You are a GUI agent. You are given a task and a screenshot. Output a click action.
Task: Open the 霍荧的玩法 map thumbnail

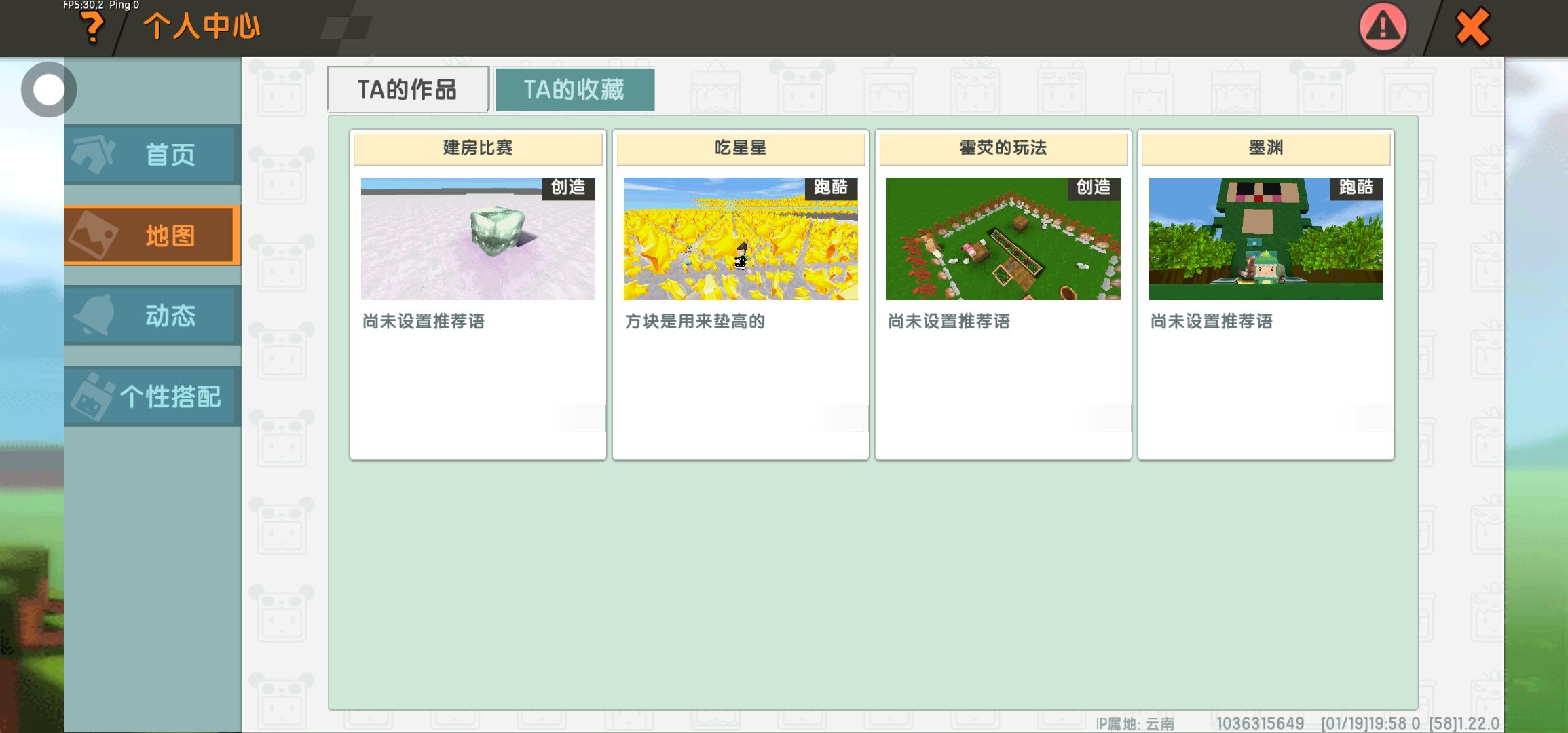click(1003, 239)
